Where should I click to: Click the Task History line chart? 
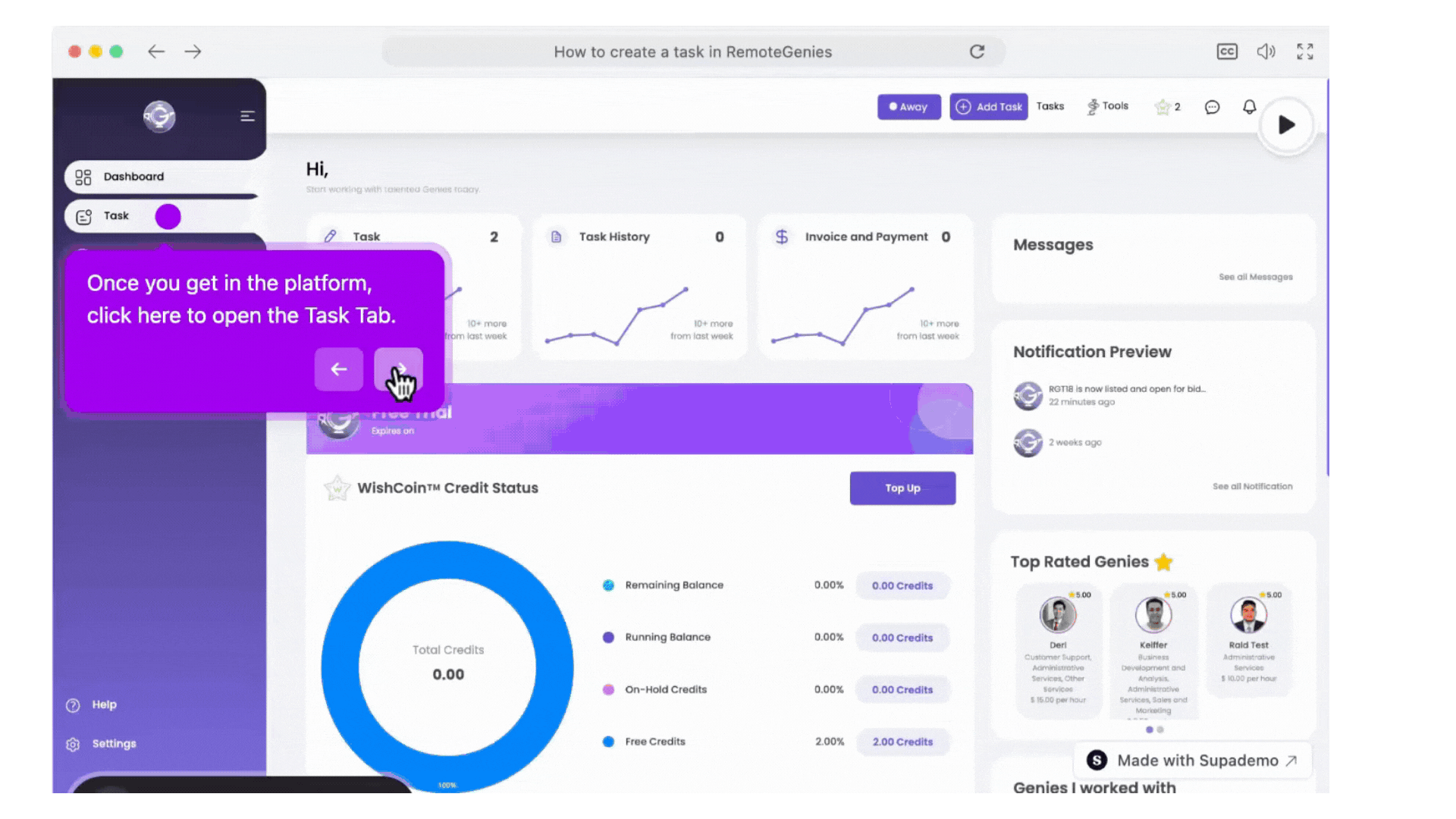(x=616, y=316)
